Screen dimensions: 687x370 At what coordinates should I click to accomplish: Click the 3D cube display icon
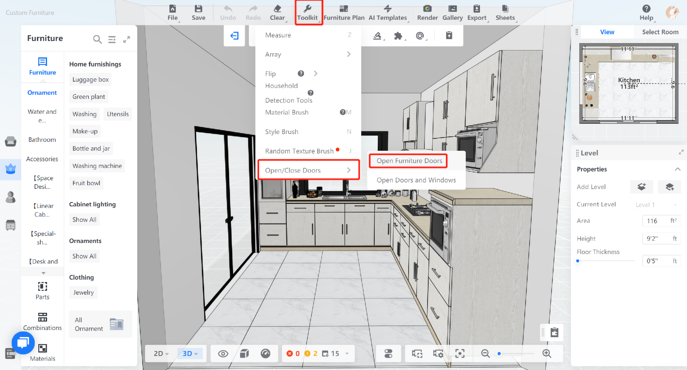pos(244,353)
